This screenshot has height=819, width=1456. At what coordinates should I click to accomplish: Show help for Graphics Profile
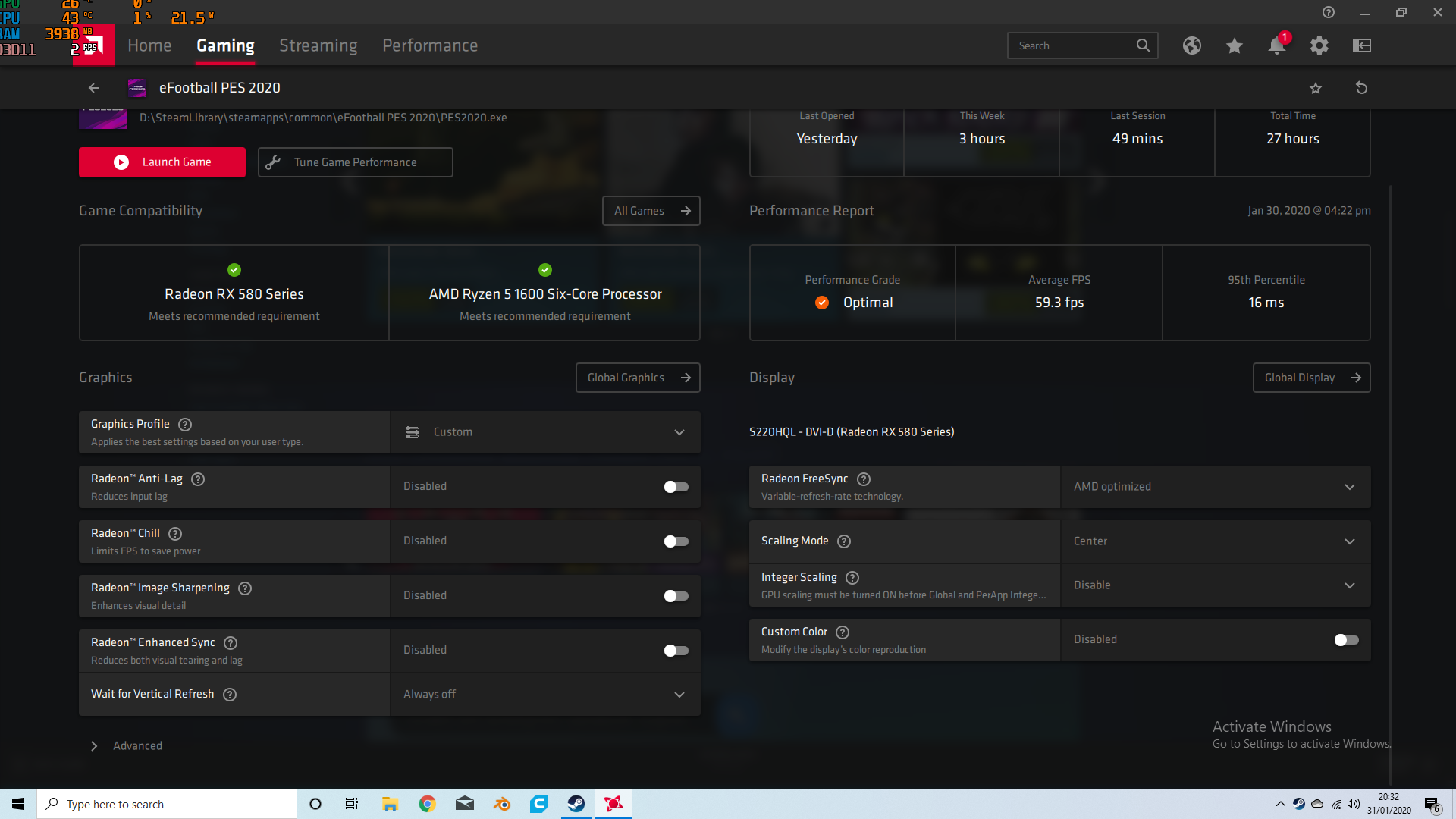coord(185,425)
